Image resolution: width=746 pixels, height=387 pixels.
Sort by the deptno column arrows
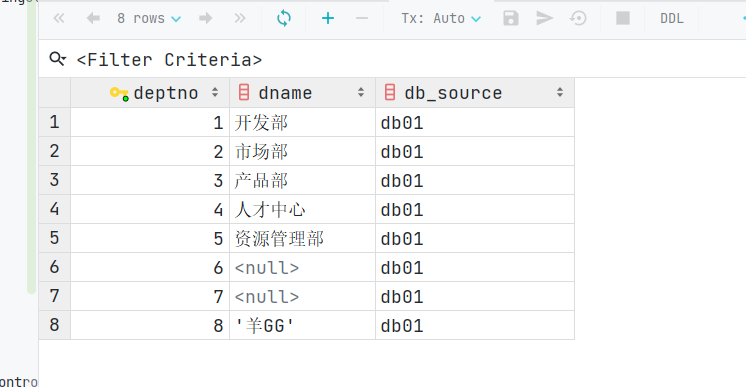click(x=215, y=92)
